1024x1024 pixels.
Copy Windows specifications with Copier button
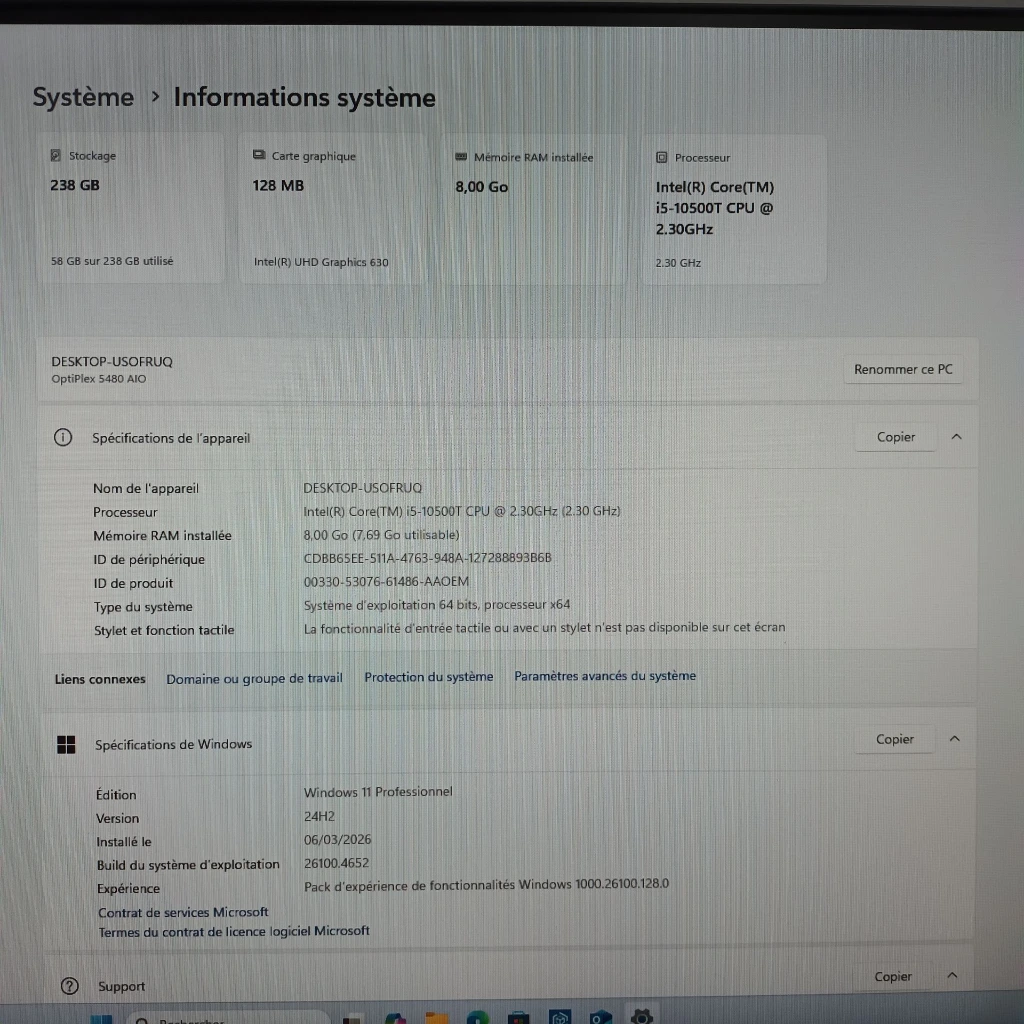click(x=894, y=739)
